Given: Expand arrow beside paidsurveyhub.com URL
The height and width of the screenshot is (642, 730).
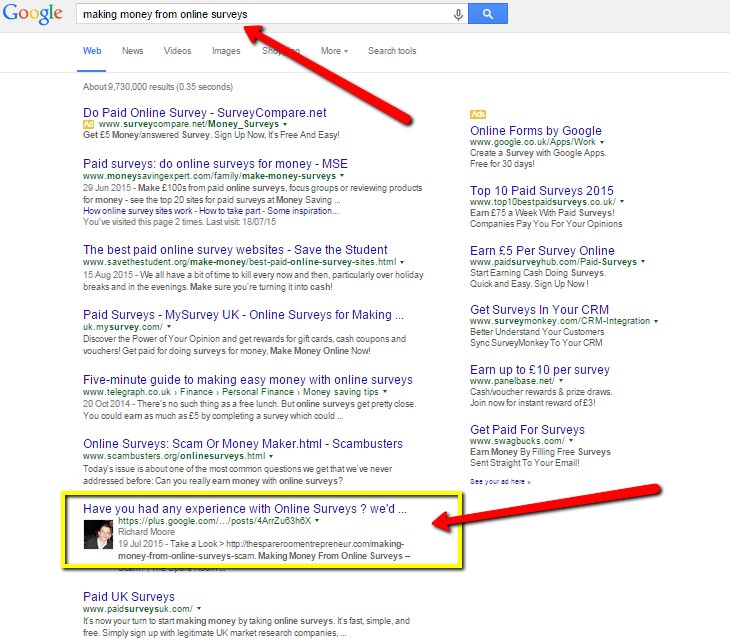Looking at the screenshot, I should [643, 262].
